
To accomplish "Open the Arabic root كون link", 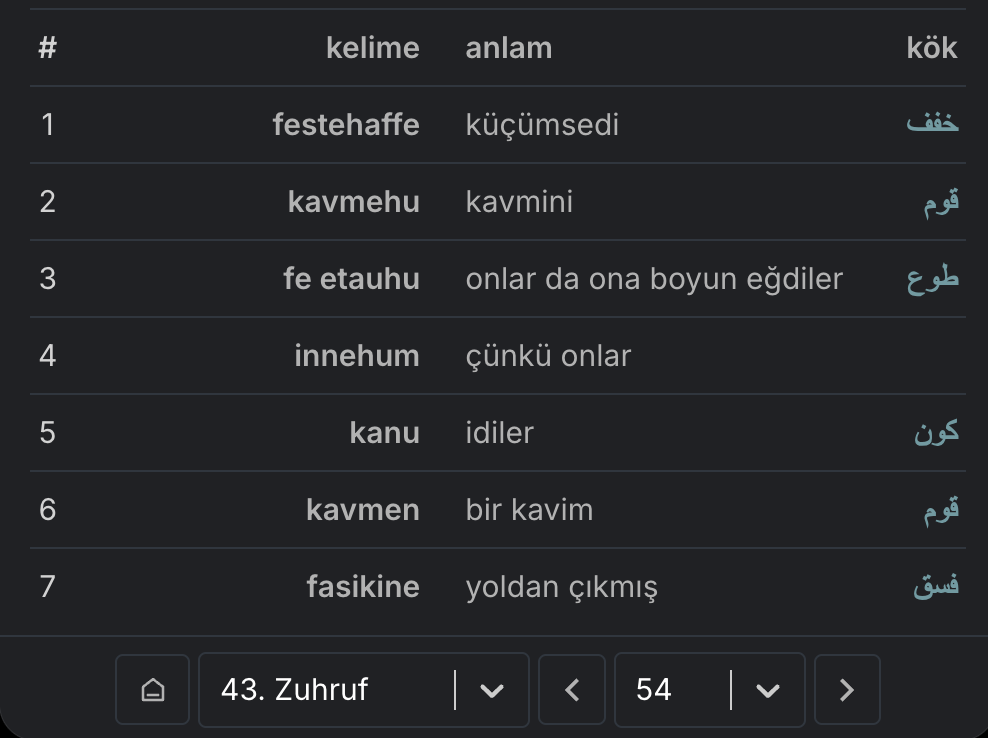I will point(936,433).
